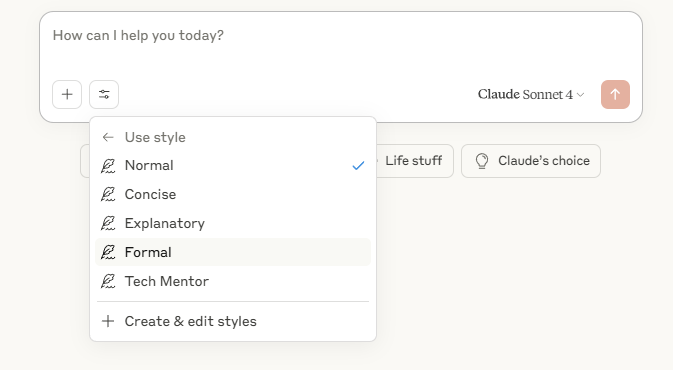The width and height of the screenshot is (673, 370).
Task: Click the quill icon beside Tech Mentor
Action: click(x=108, y=281)
